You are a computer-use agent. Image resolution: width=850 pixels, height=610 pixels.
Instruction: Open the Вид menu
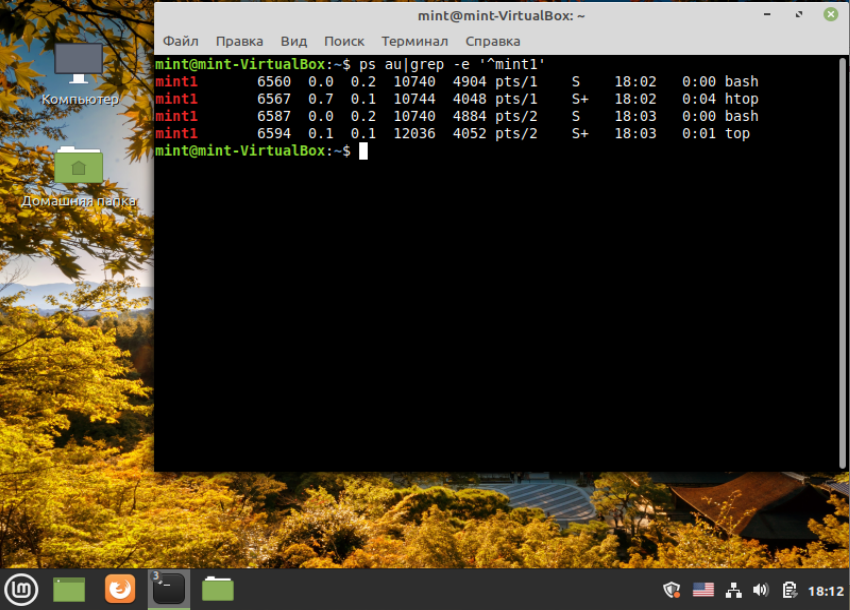click(293, 41)
